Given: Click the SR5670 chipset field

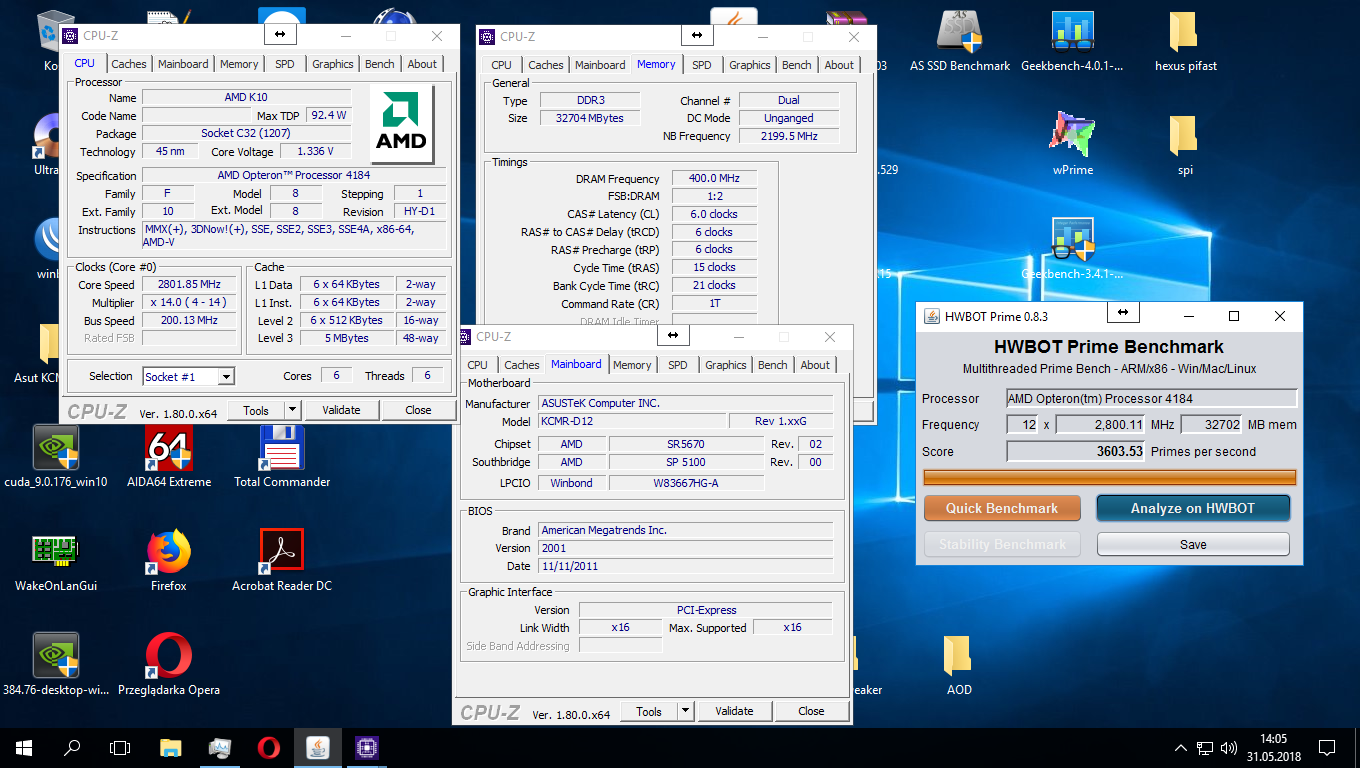Looking at the screenshot, I should (686, 444).
